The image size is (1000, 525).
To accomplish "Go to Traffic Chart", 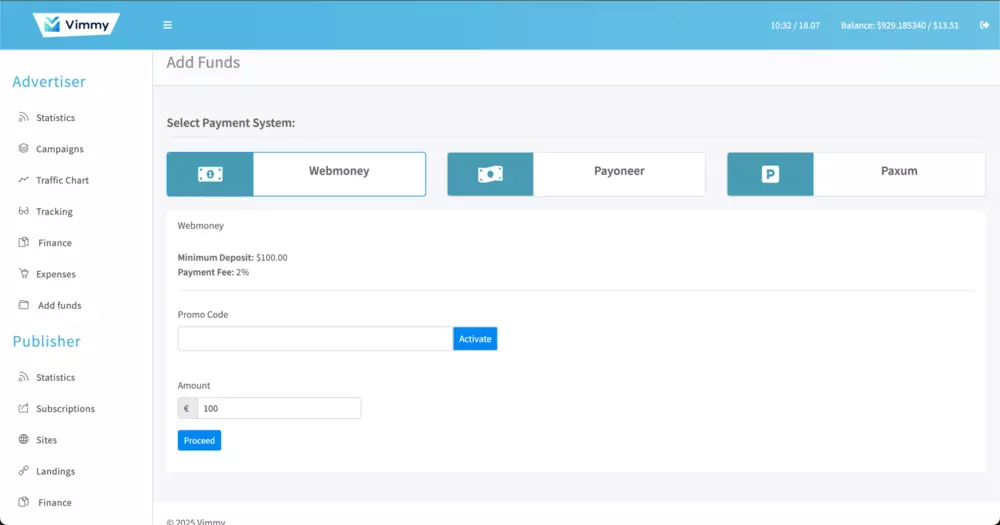I will (x=62, y=180).
